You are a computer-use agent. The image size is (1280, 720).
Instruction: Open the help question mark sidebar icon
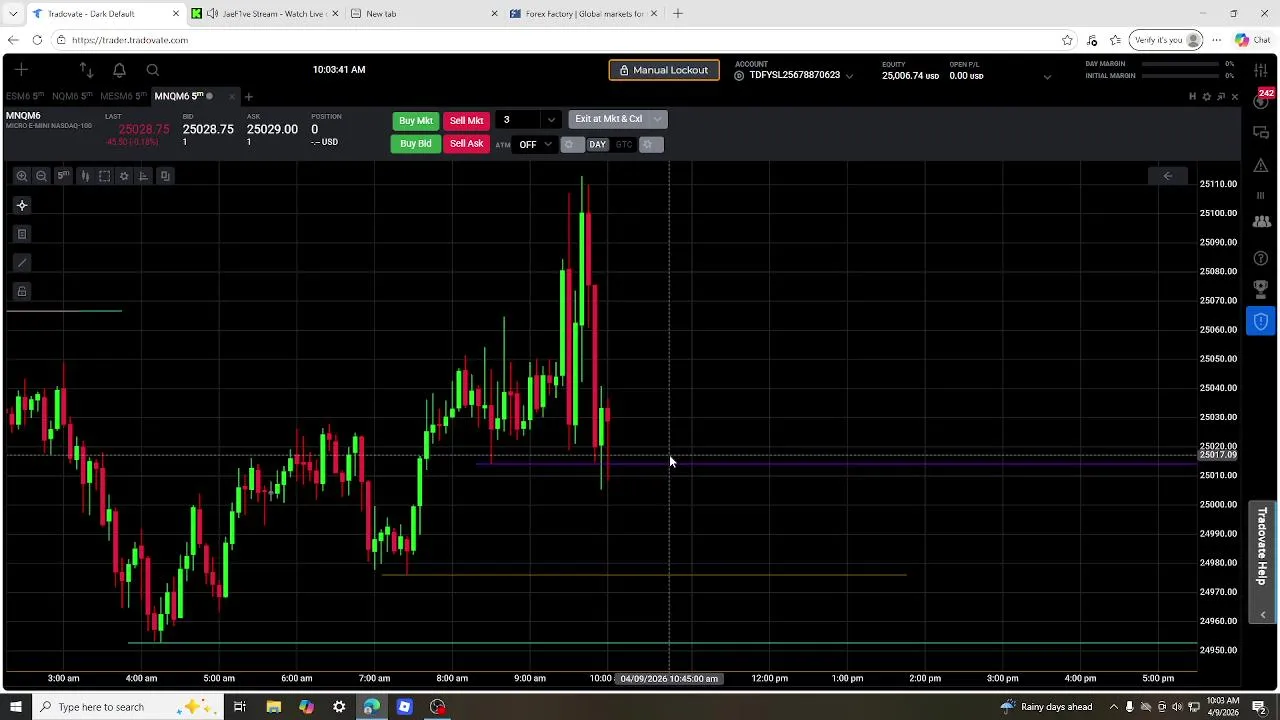[1261, 259]
